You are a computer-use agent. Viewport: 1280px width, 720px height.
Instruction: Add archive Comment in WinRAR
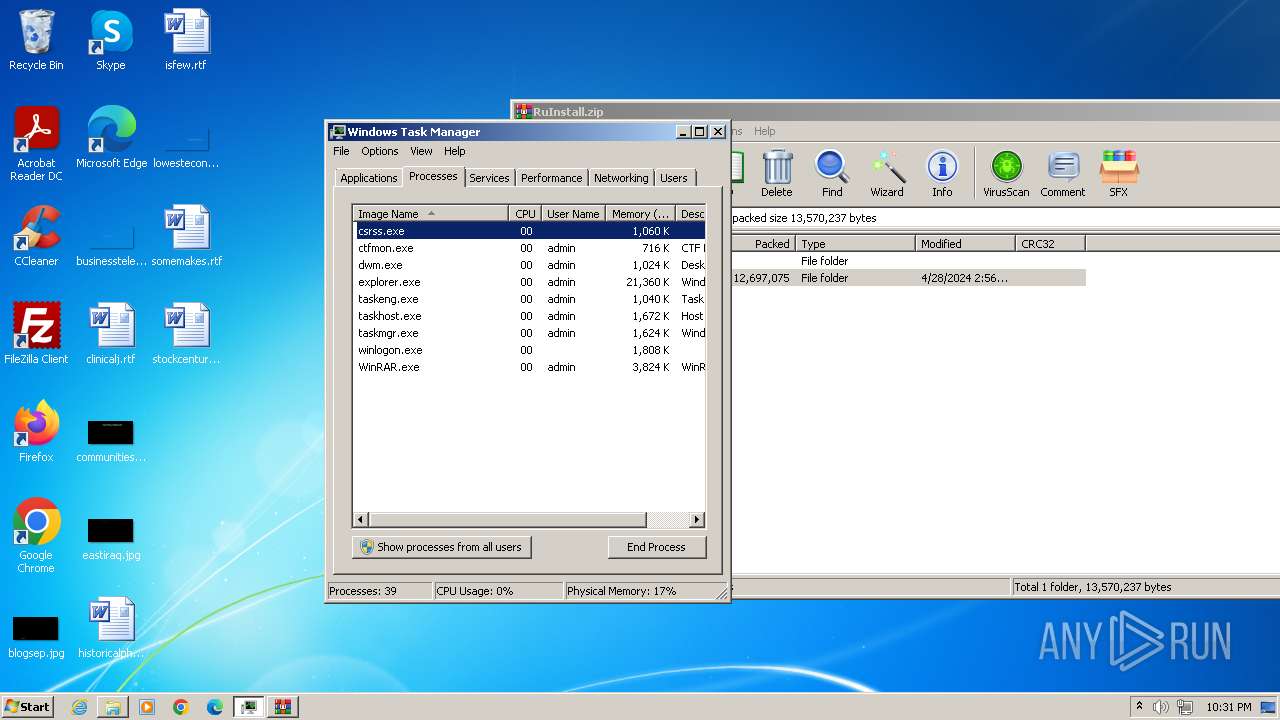1062,174
